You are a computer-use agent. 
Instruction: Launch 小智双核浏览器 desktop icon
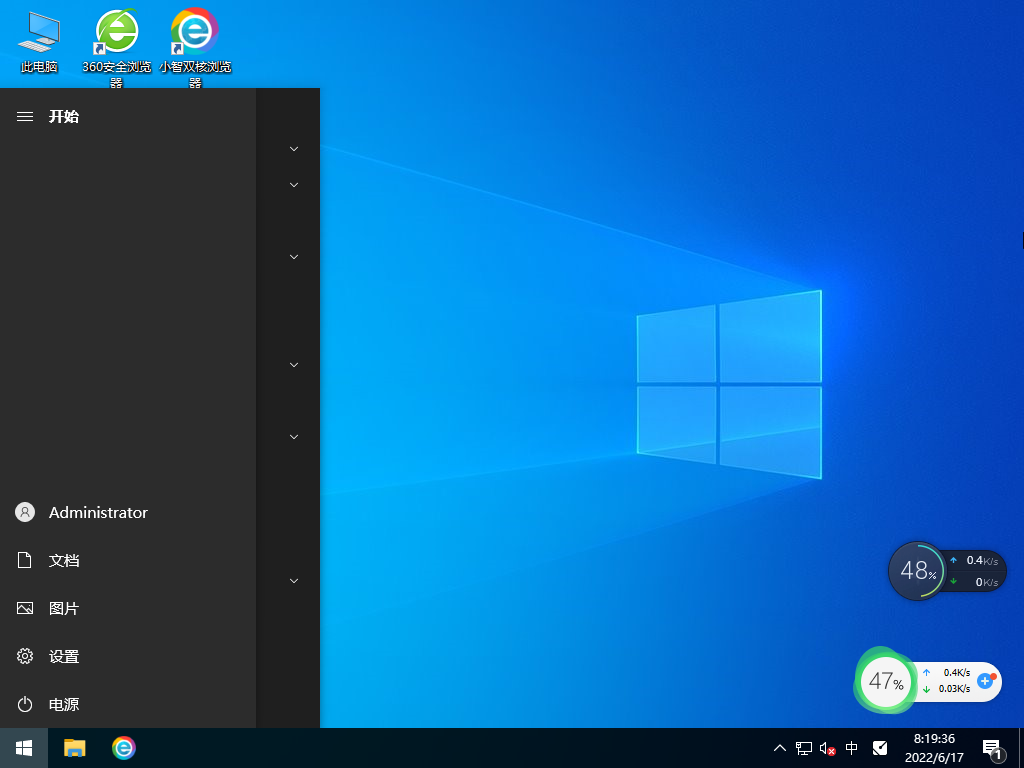193,30
